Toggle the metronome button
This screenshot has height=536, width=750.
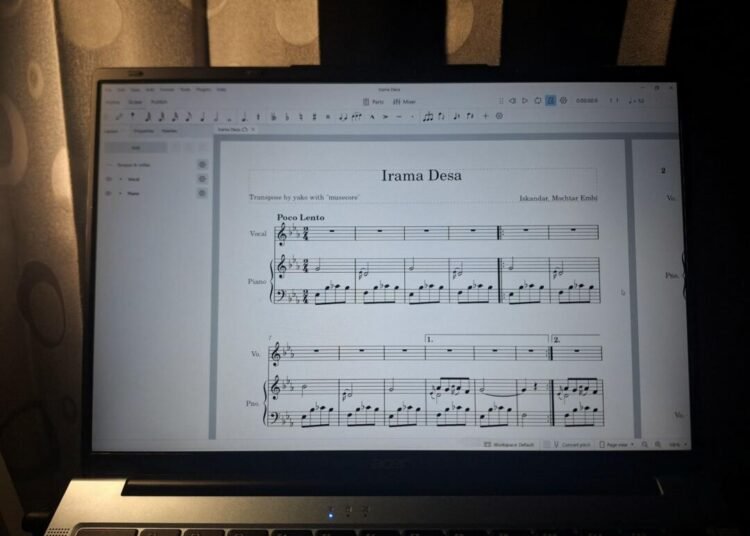tap(551, 101)
